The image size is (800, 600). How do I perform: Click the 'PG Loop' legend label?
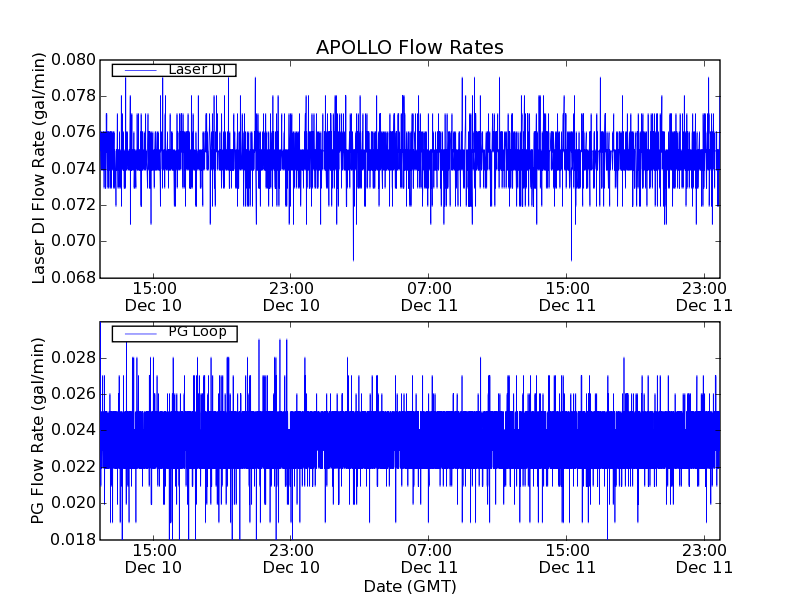coord(197,332)
